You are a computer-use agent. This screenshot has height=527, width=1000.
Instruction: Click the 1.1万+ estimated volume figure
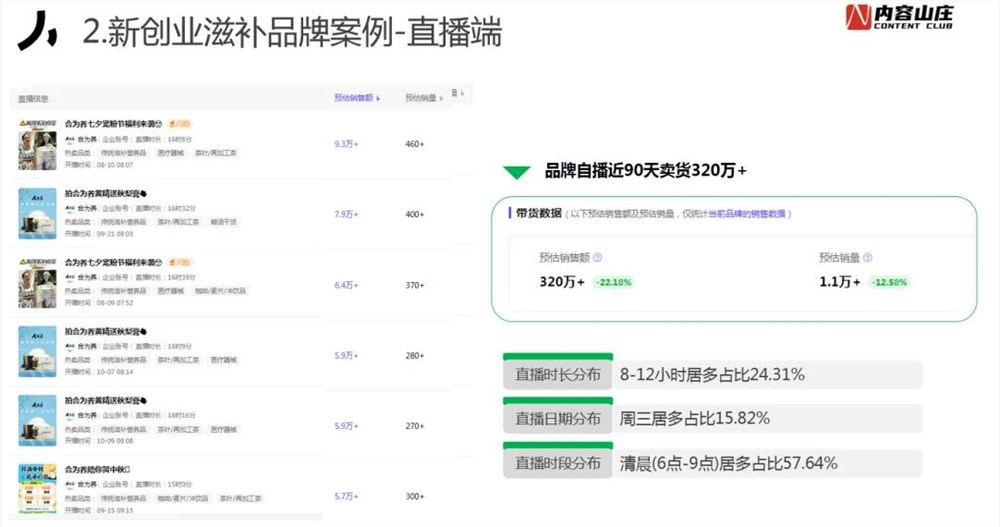point(840,282)
